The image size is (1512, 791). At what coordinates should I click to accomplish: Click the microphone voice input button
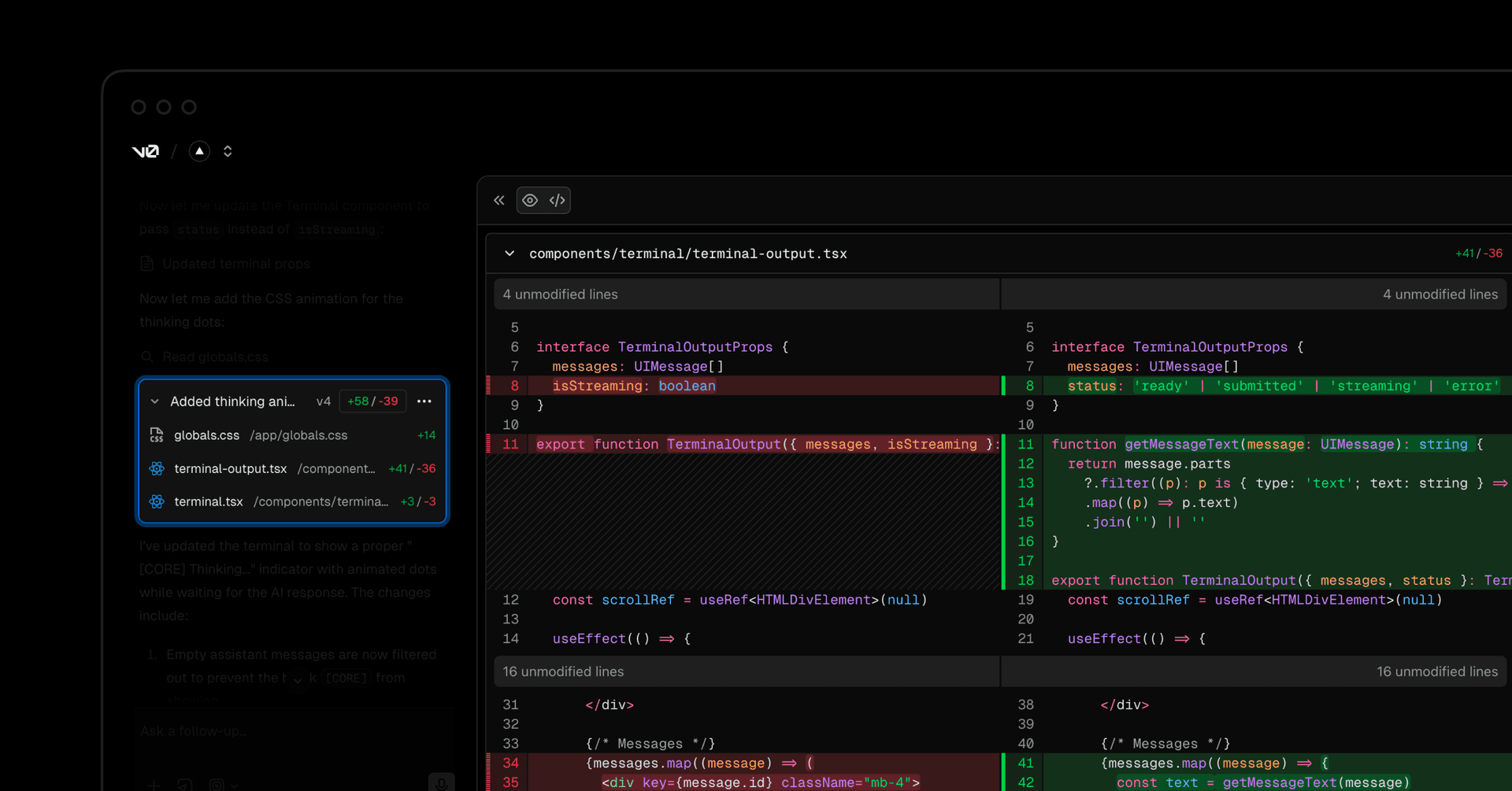[x=441, y=783]
